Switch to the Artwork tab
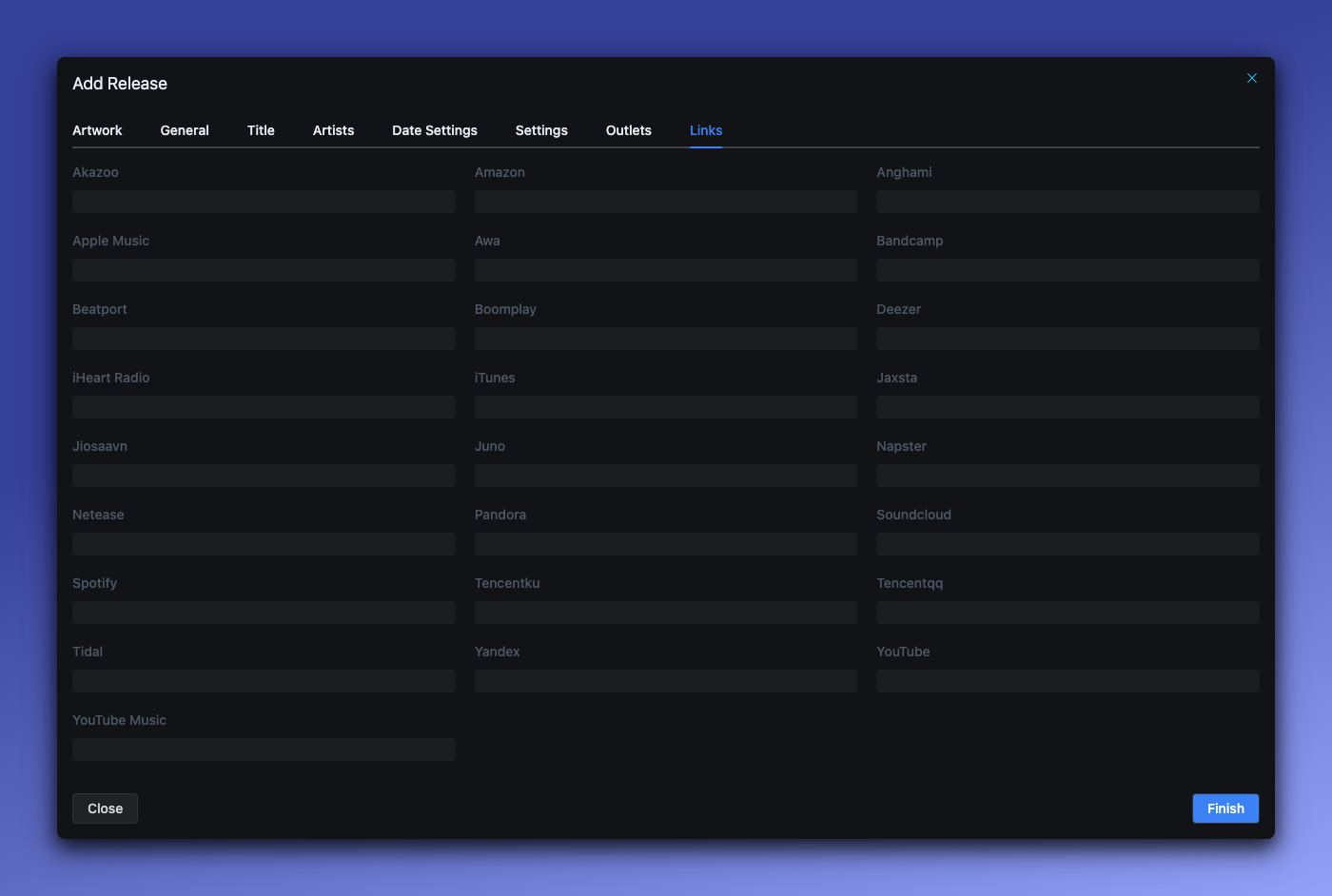This screenshot has height=896, width=1332. (97, 130)
